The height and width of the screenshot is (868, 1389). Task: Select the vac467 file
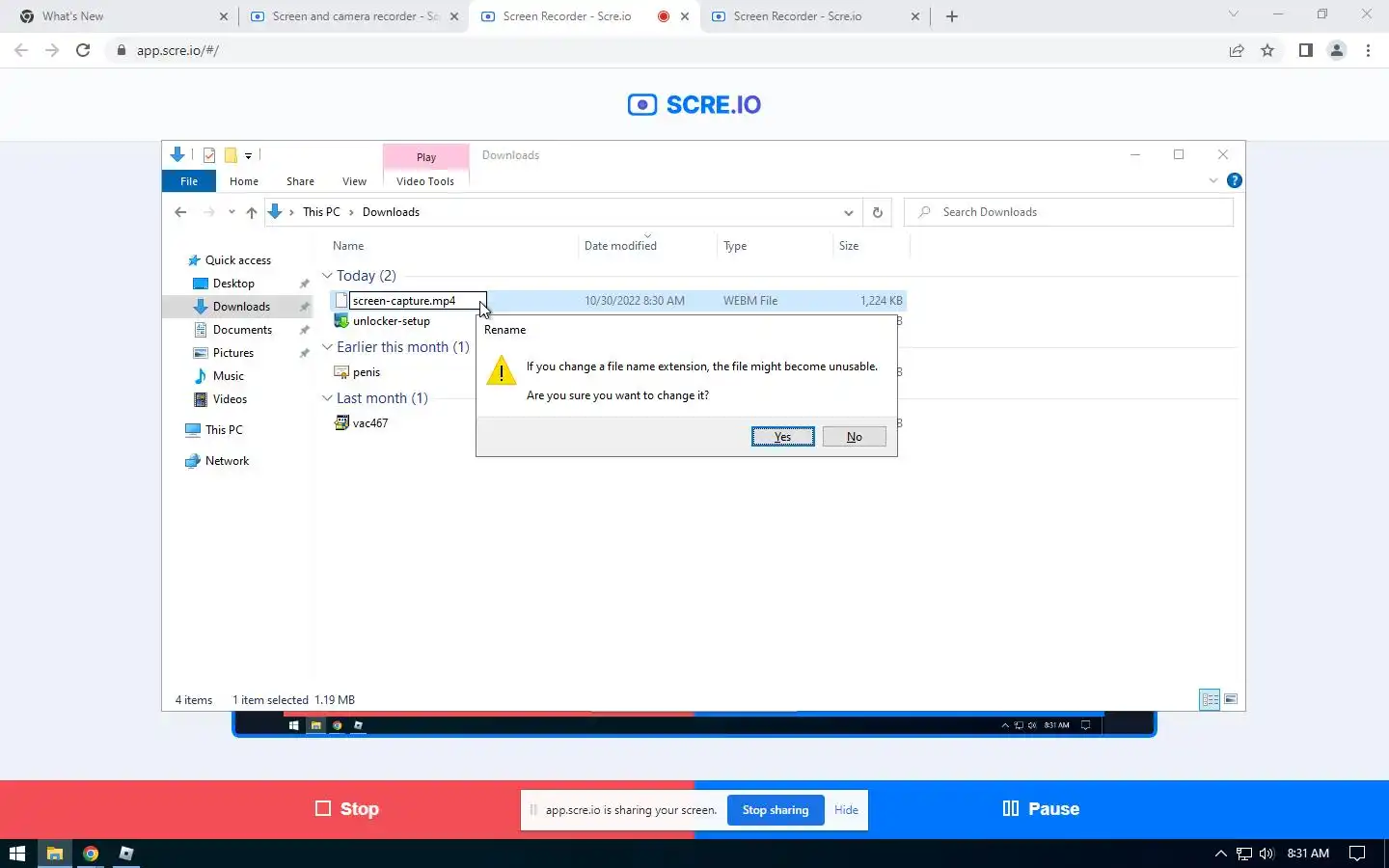click(x=370, y=423)
